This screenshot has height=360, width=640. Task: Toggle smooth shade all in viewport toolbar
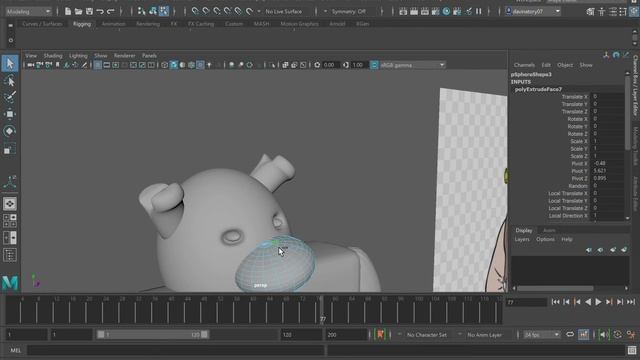pyautogui.click(x=173, y=65)
